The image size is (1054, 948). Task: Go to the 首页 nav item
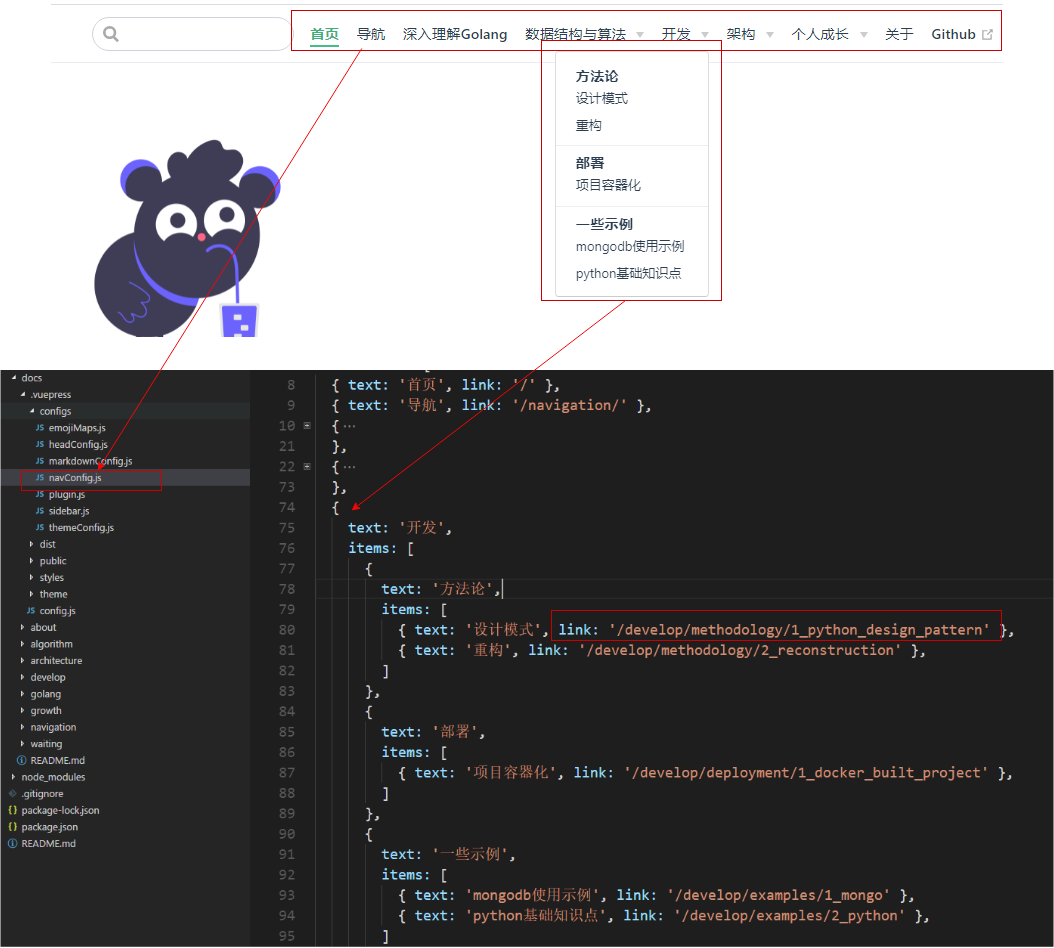pos(324,34)
